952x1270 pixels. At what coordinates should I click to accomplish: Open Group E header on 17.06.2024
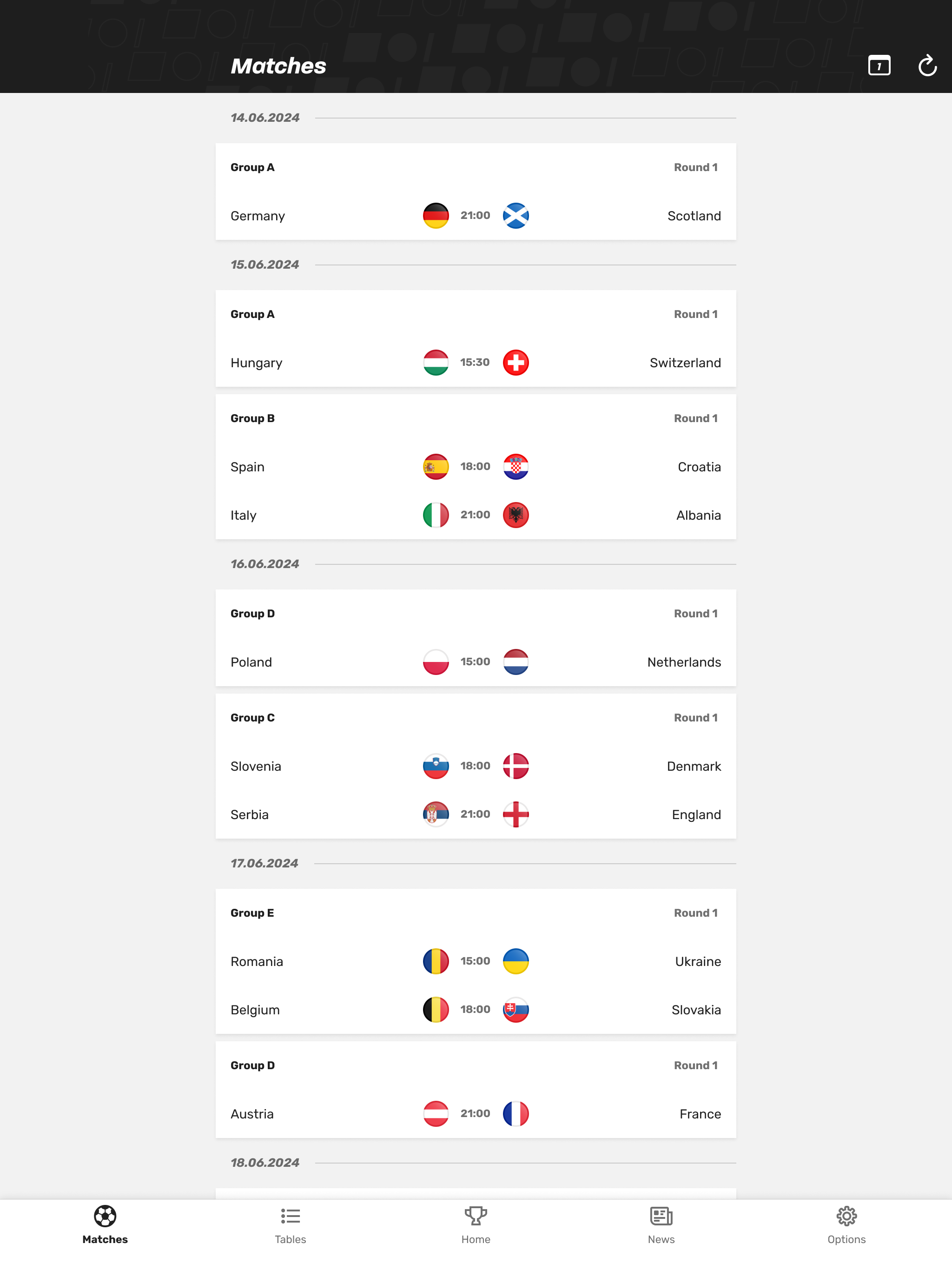click(252, 913)
